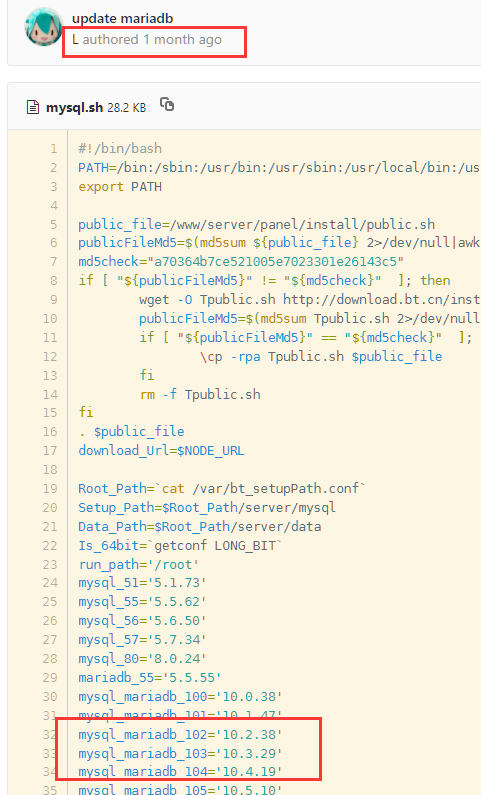Screen dimensions: 481x795
Task: Click the download_Url=$NODE_URL code line
Action: [161, 450]
